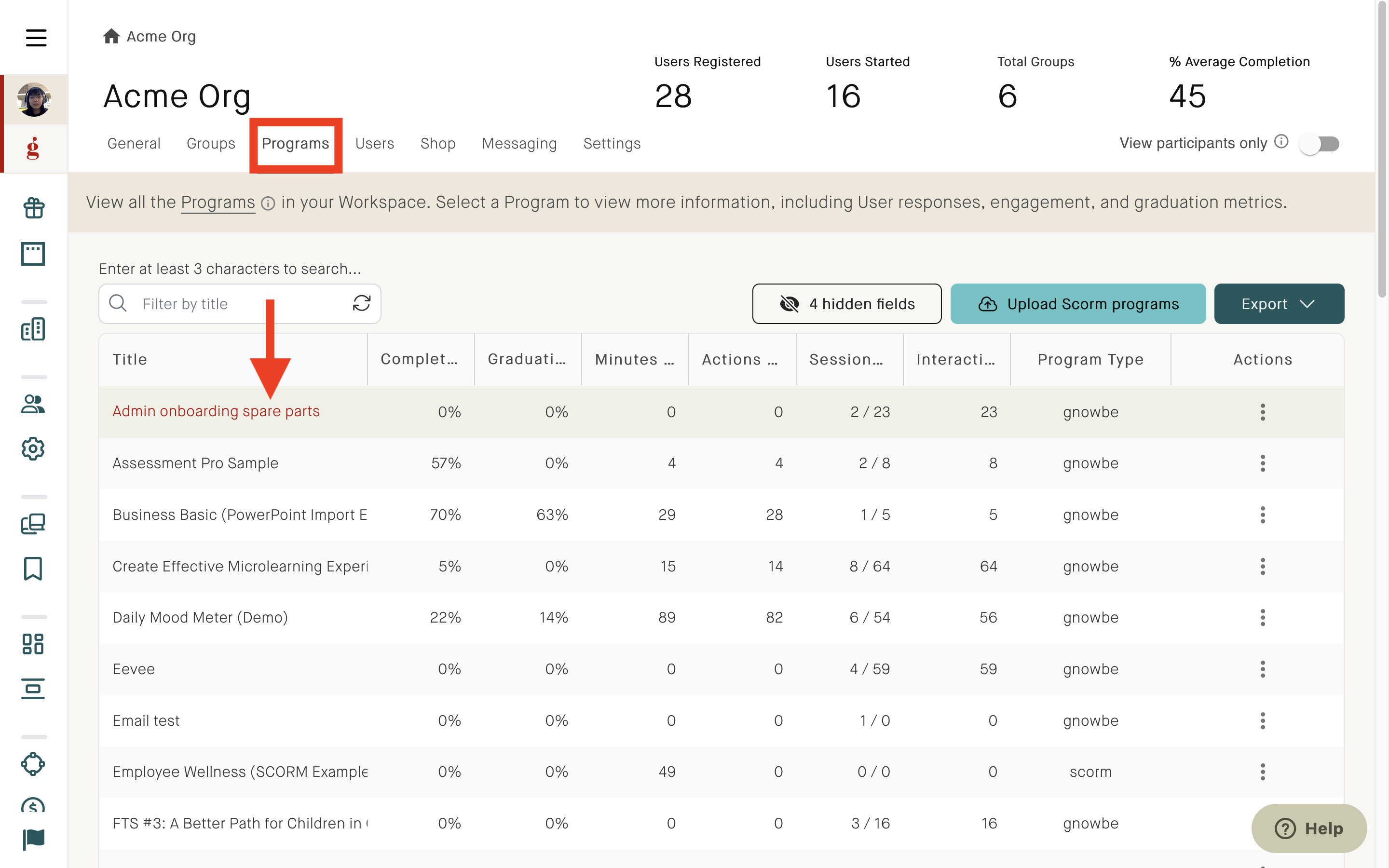Open actions menu for Daily Mood Meter
Image resolution: width=1389 pixels, height=868 pixels.
tap(1262, 618)
